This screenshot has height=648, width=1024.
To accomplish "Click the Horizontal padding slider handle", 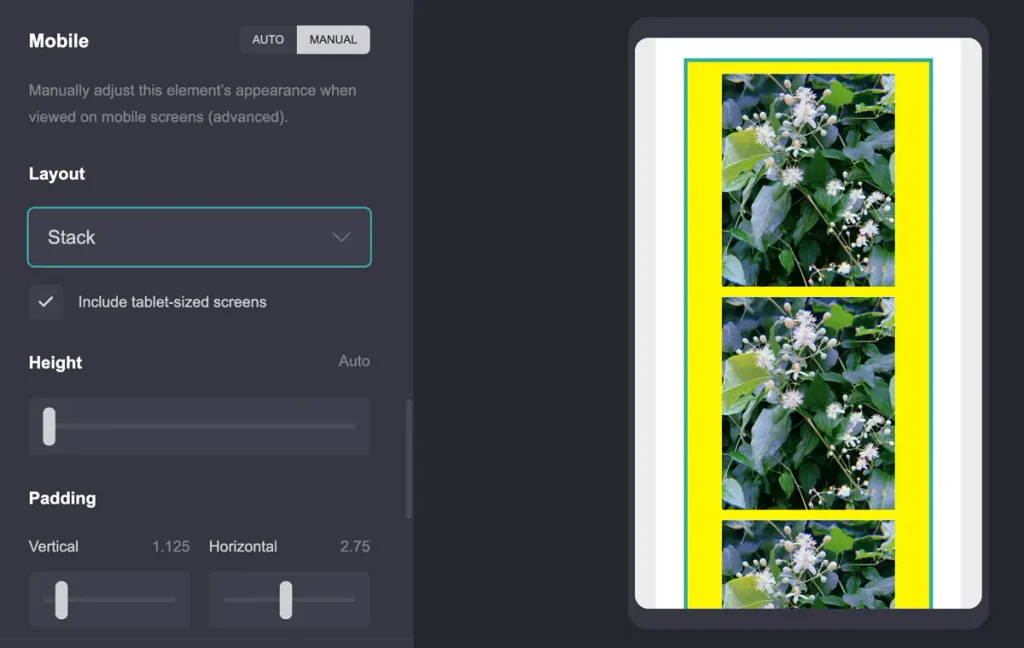I will click(286, 600).
